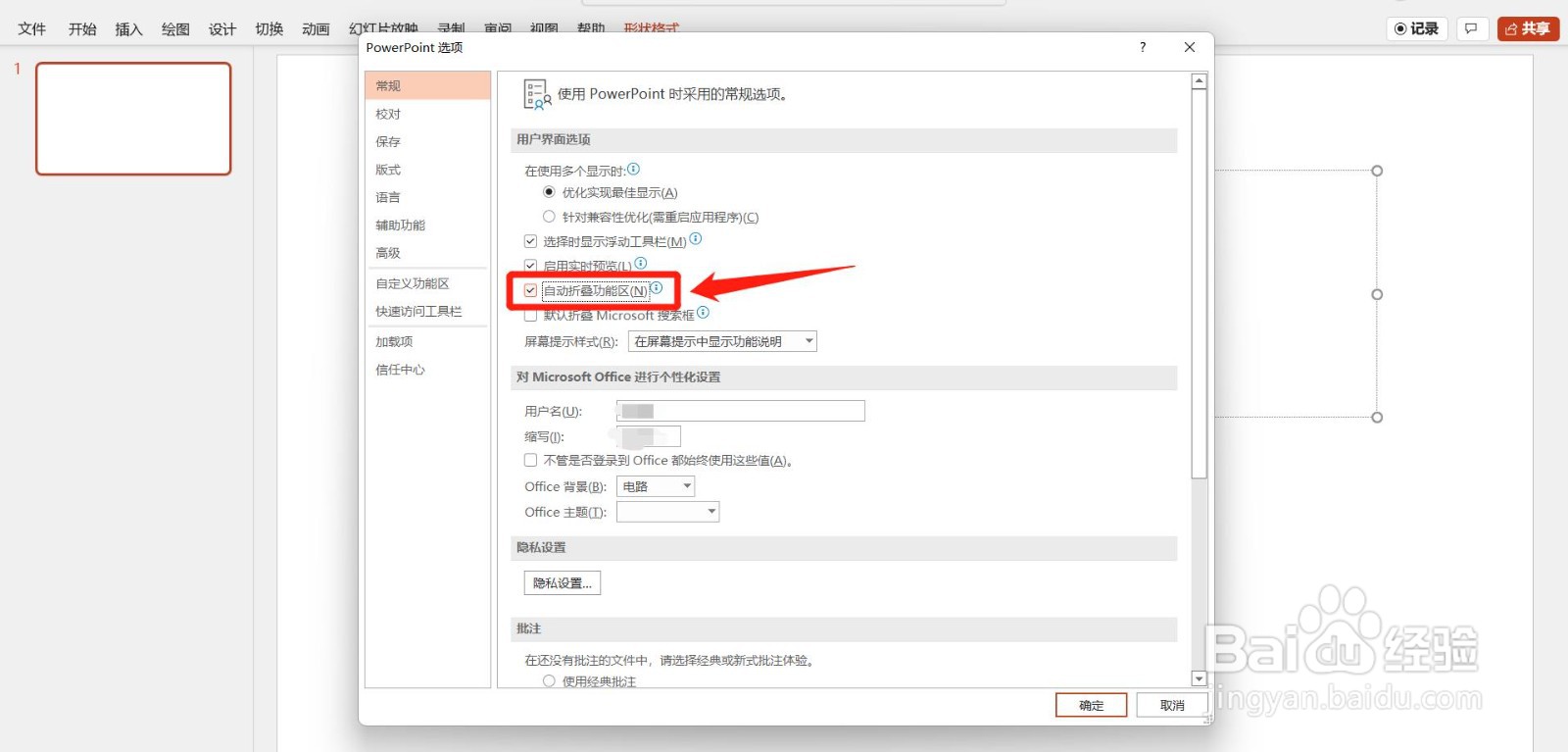The width and height of the screenshot is (1568, 752).
Task: Toggle 选择时显示浮动工具栏 checkbox
Action: (530, 241)
